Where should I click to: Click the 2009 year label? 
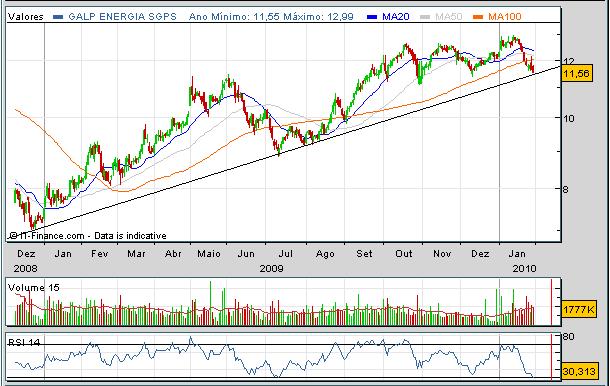coord(272,268)
